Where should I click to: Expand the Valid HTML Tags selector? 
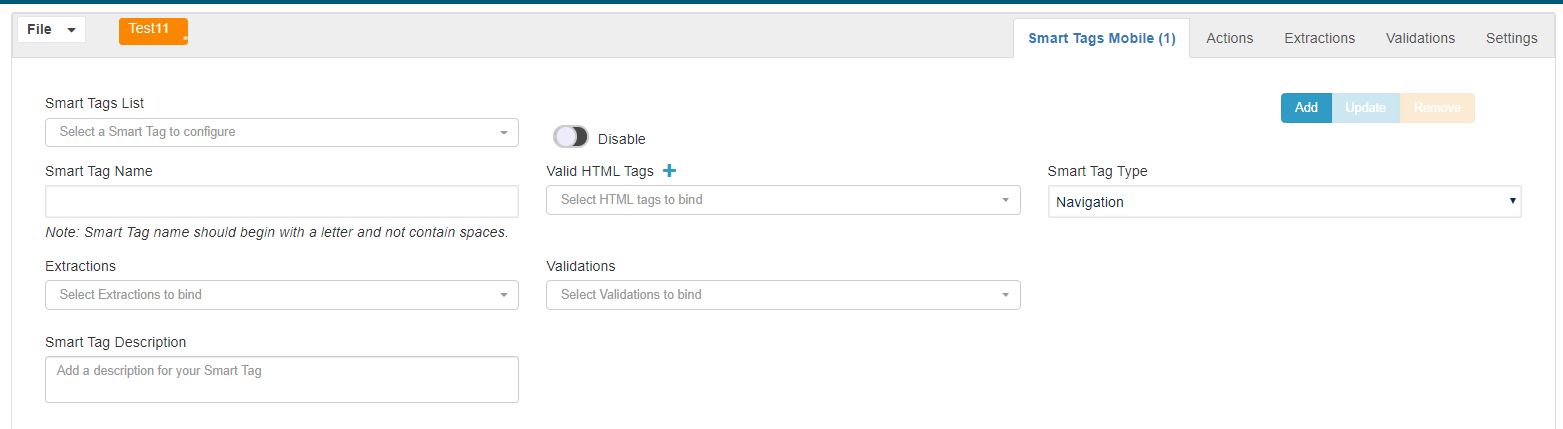pyautogui.click(x=783, y=200)
